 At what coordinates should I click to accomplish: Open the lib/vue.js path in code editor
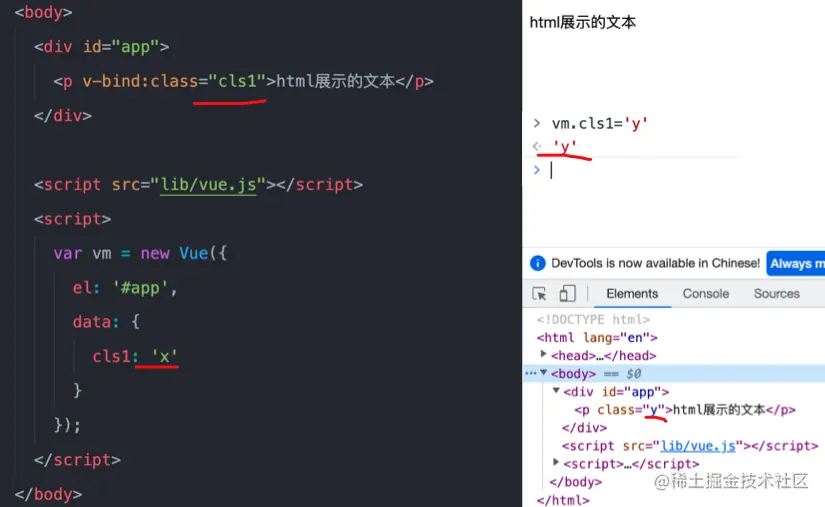pyautogui.click(x=208, y=185)
